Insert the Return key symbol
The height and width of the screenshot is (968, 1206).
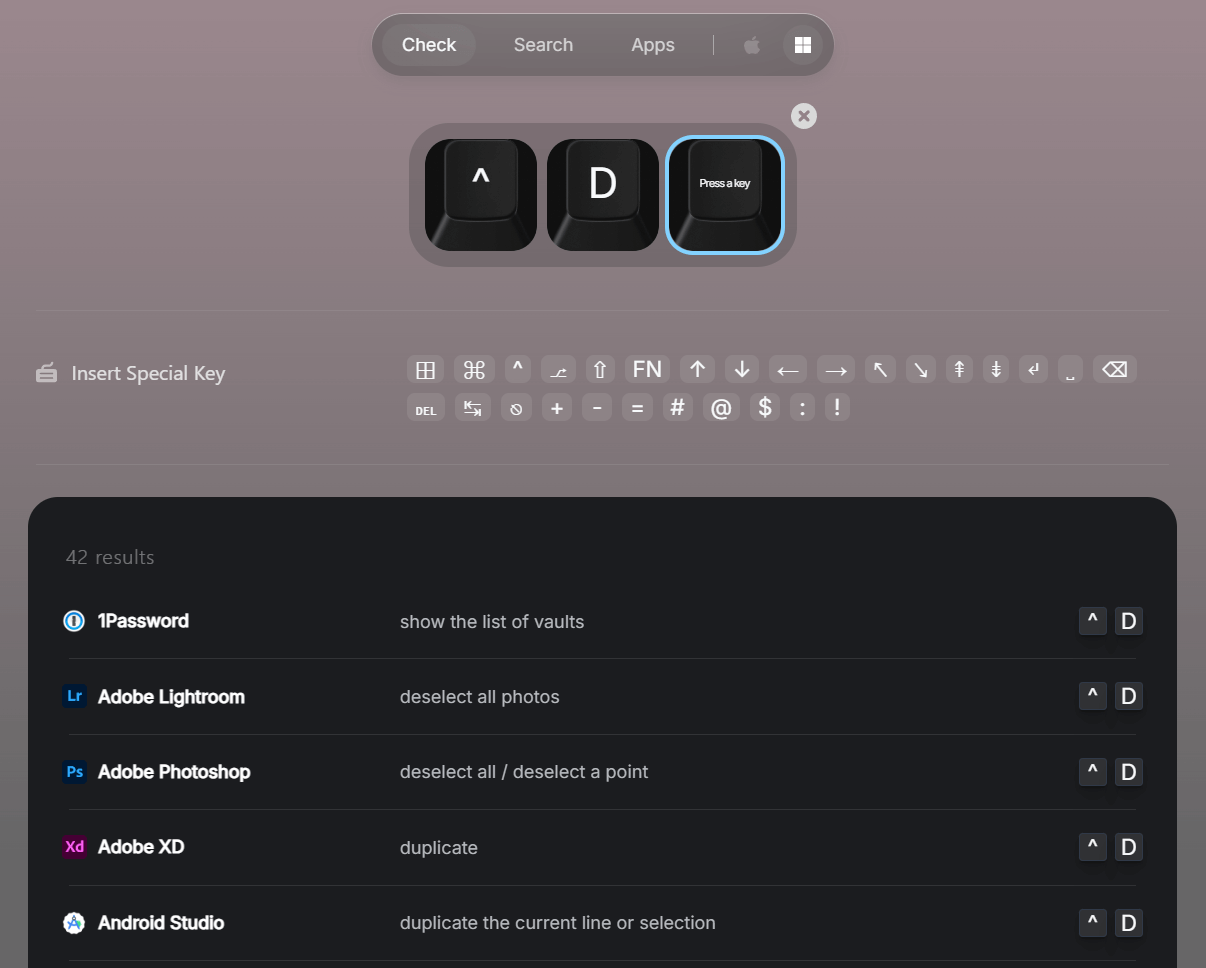[1033, 370]
